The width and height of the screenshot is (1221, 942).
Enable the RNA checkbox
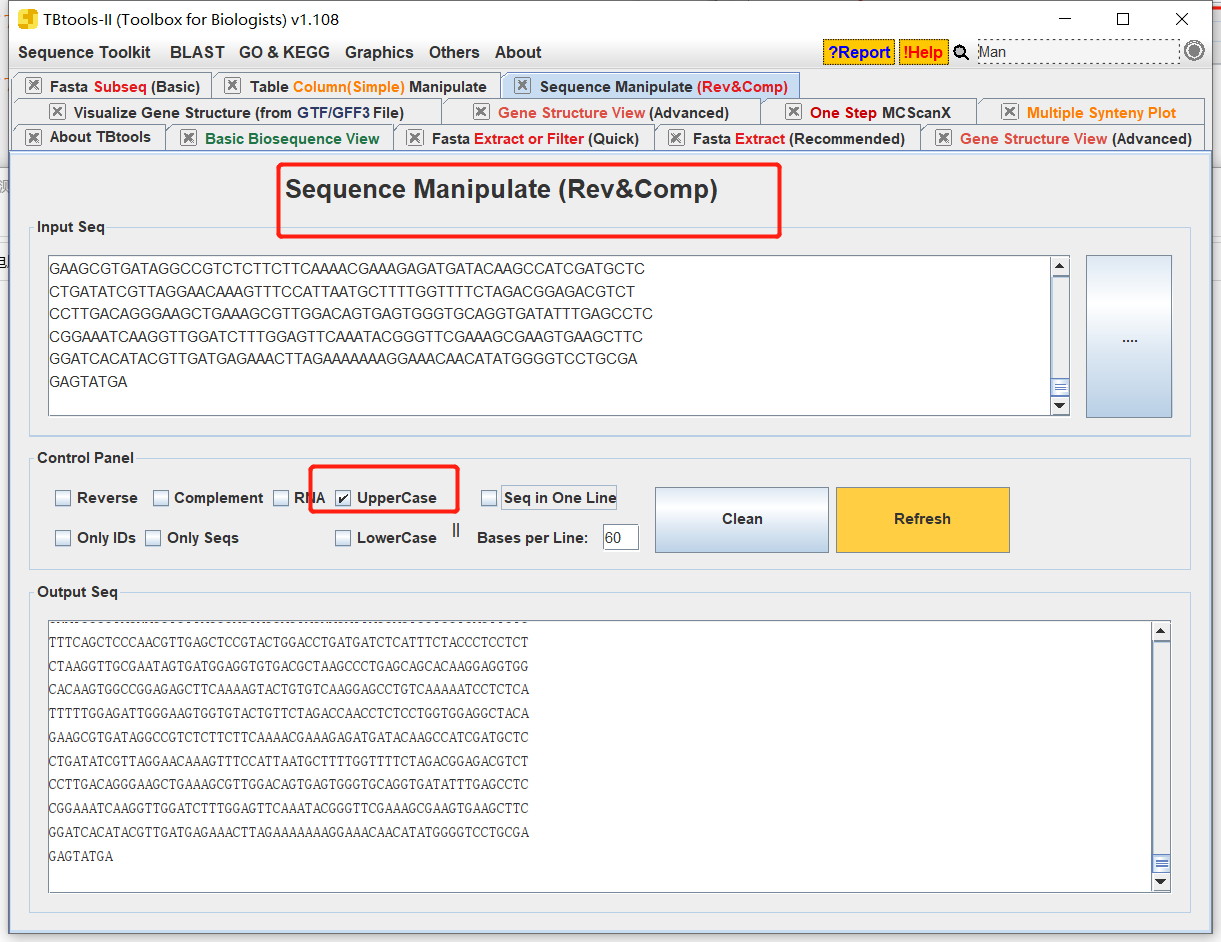tap(281, 498)
